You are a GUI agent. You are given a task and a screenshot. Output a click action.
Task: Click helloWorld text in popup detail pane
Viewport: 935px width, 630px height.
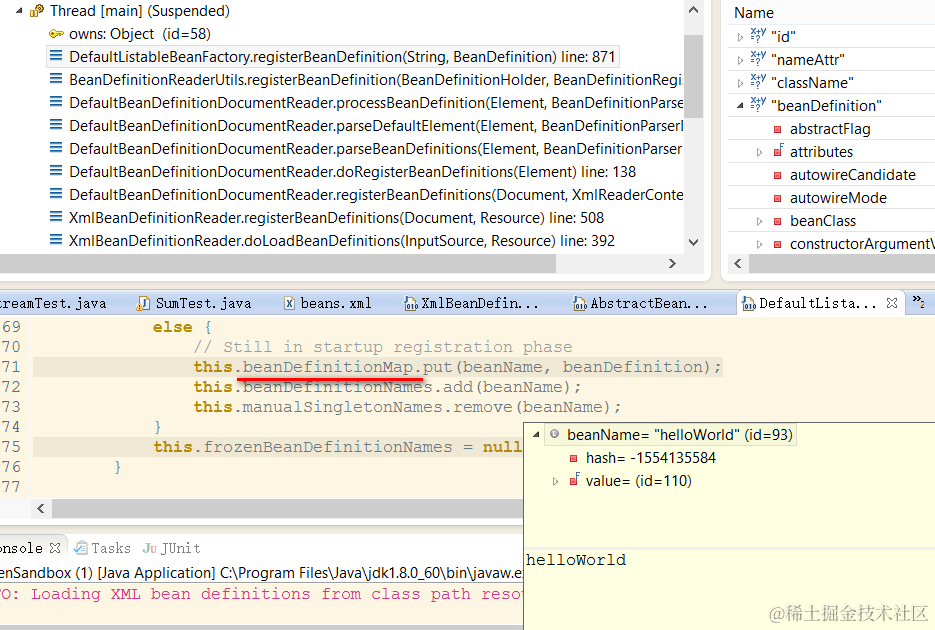[576, 560]
